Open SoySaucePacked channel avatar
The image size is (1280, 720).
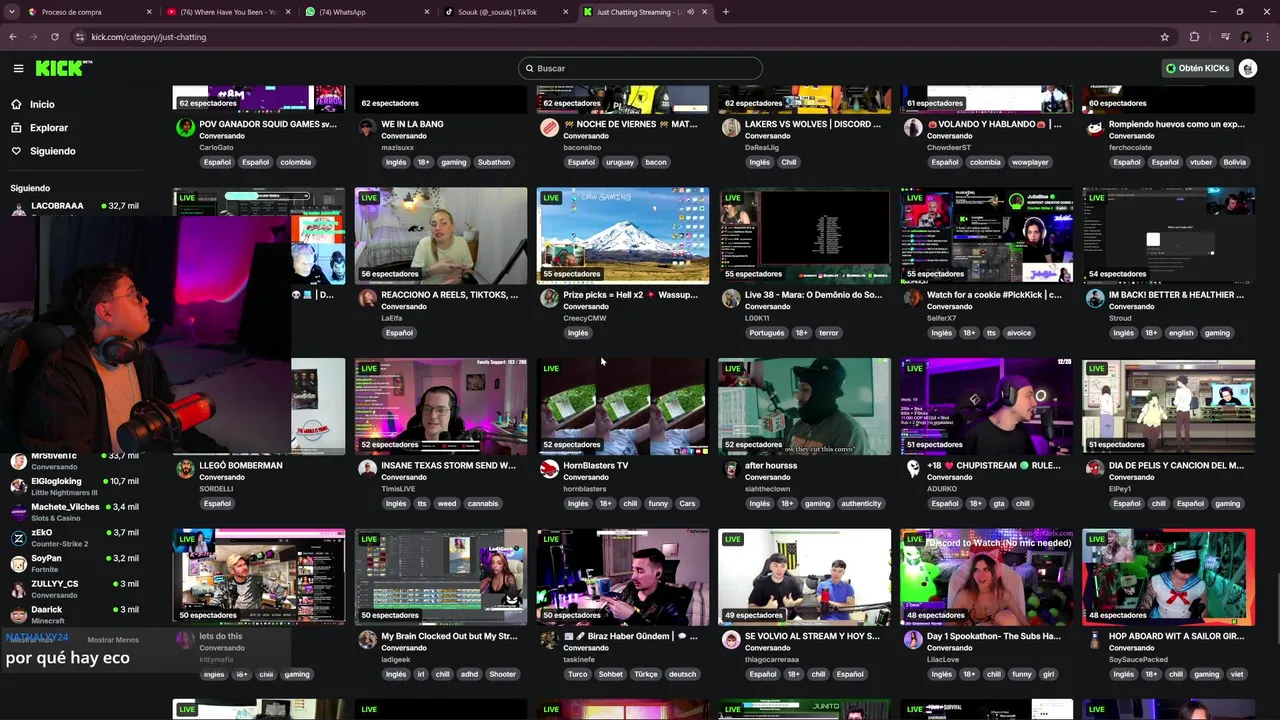(x=1095, y=639)
